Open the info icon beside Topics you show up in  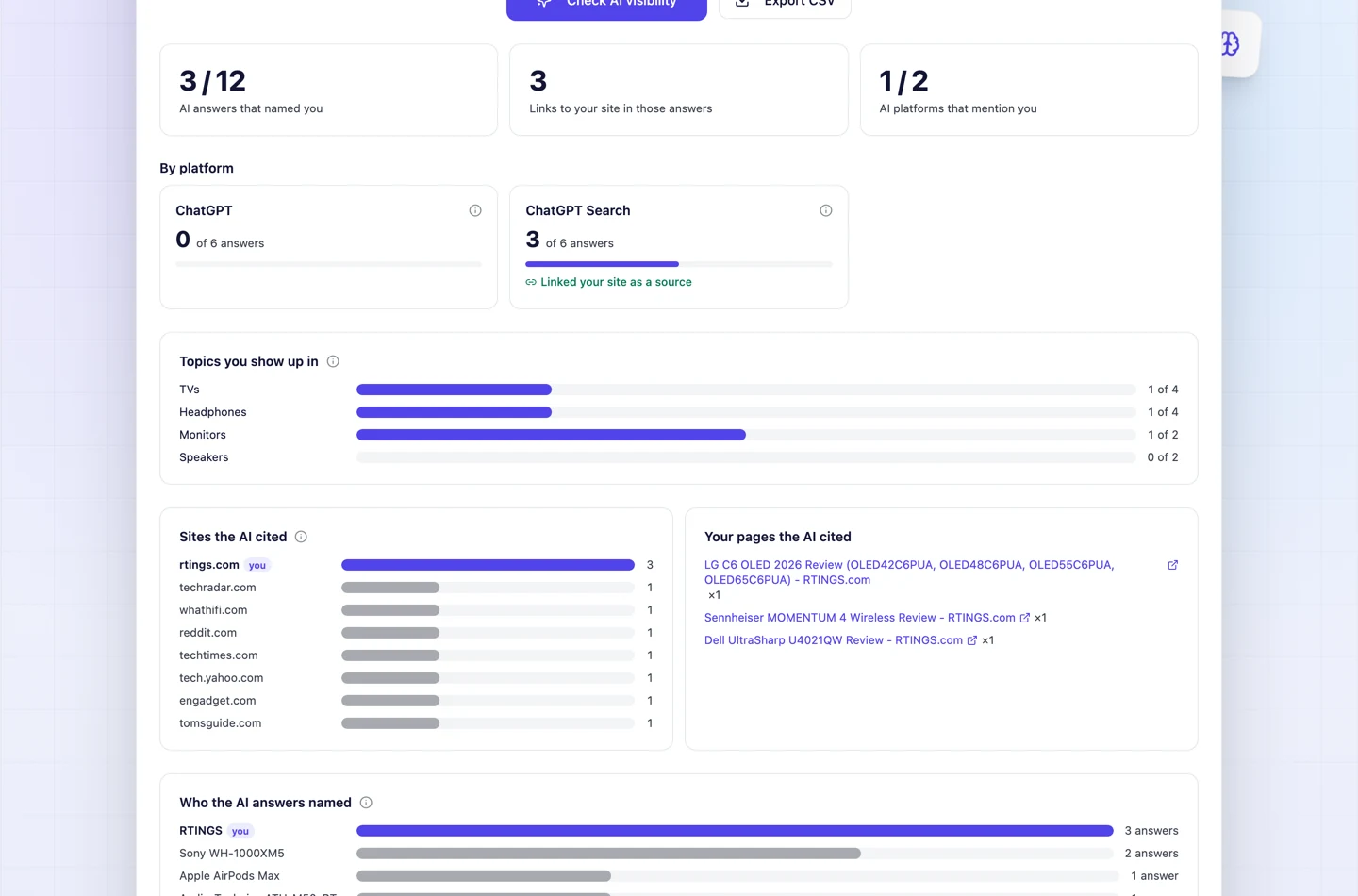click(333, 361)
